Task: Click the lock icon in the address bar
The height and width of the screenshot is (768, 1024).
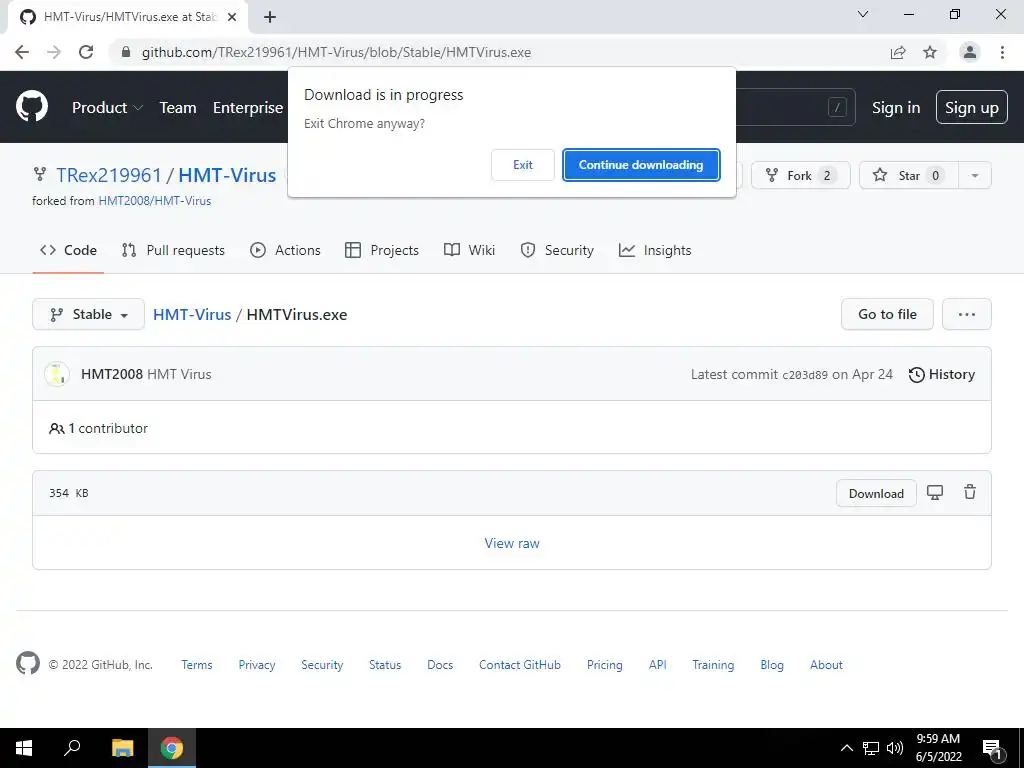Action: point(126,52)
